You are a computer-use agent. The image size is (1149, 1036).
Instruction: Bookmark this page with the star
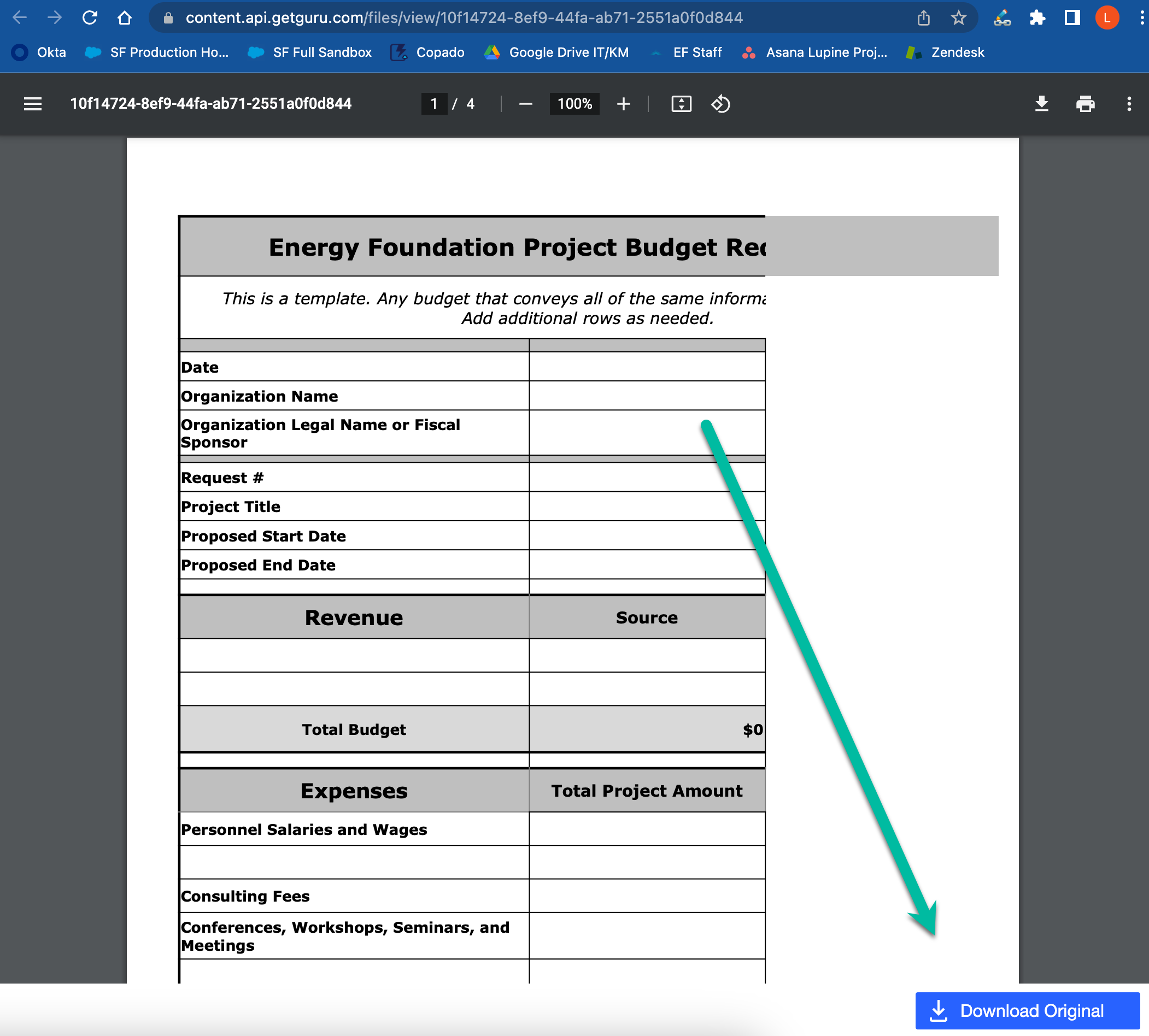(958, 17)
